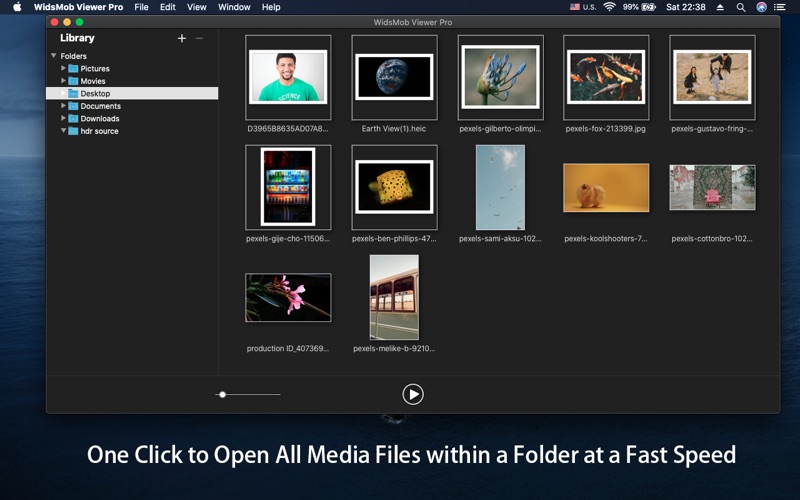Collapse the Folders section triangle

(x=53, y=56)
